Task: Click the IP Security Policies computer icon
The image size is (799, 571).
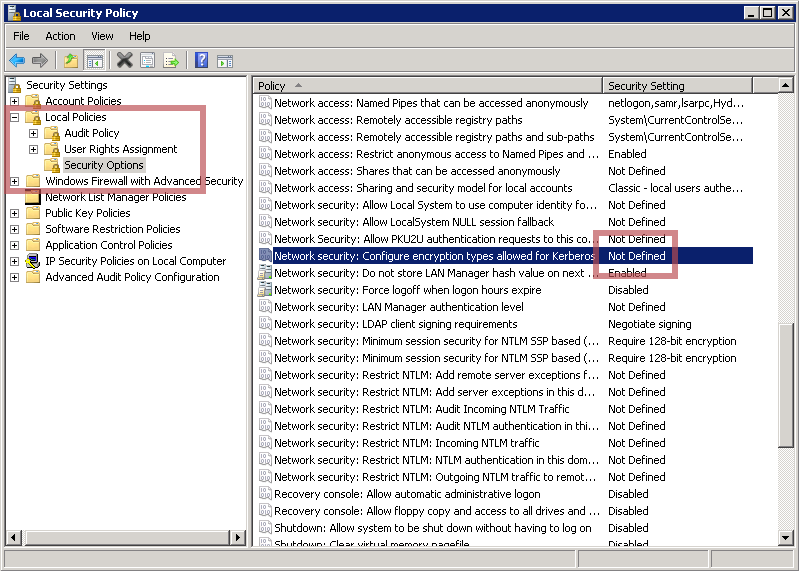Action: click(x=33, y=261)
